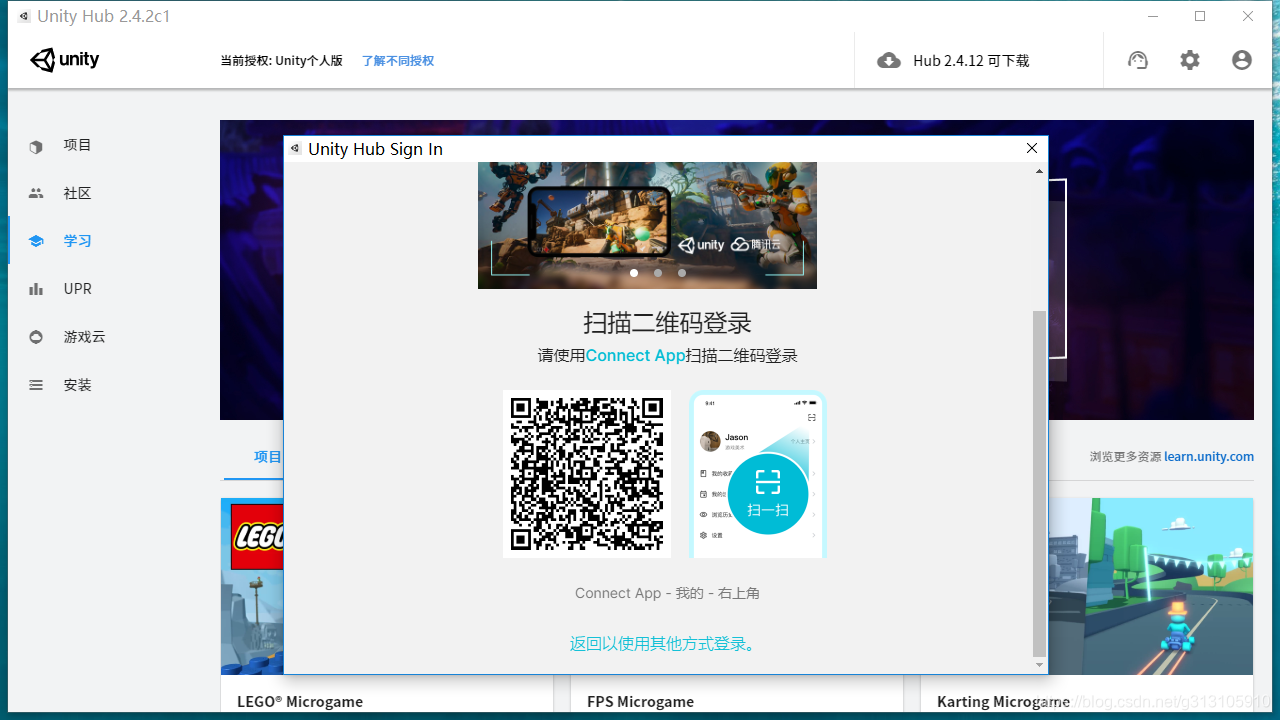
Task: Open the support headset icon
Action: [x=1138, y=60]
